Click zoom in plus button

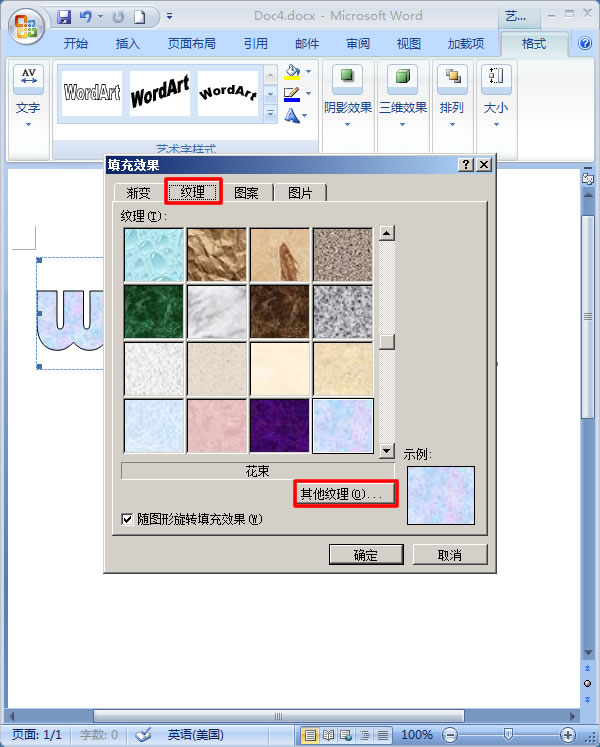coord(568,735)
